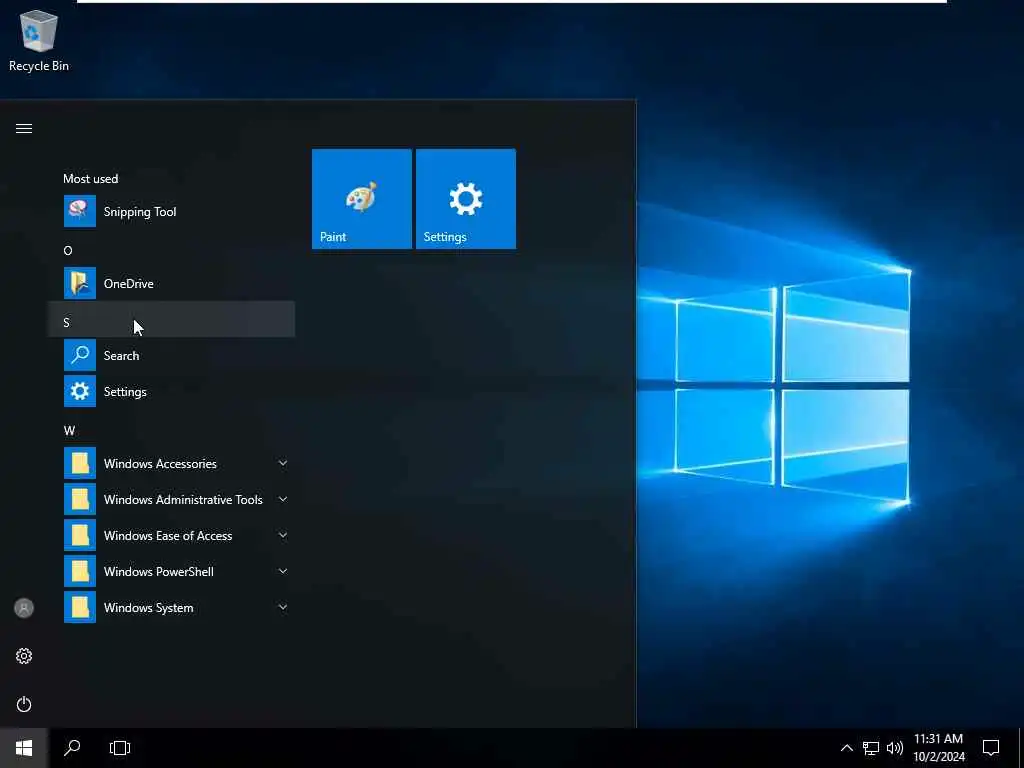This screenshot has width=1024, height=768.
Task: Click the taskbar clock showing 11:31 AM
Action: tap(938, 748)
